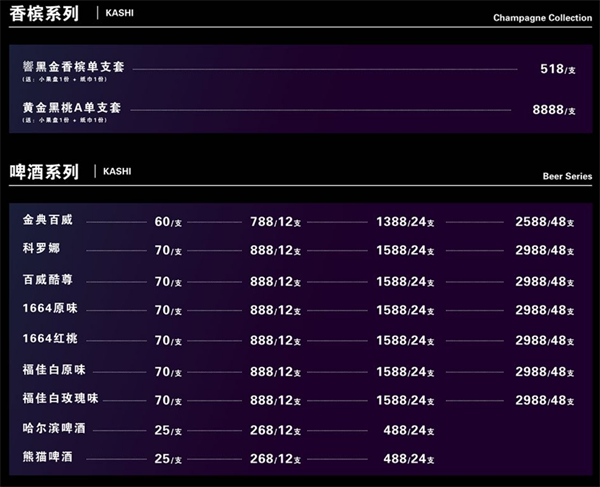Click KASHI text beside 啤酒系列
This screenshot has height=487, width=600.
(x=117, y=171)
